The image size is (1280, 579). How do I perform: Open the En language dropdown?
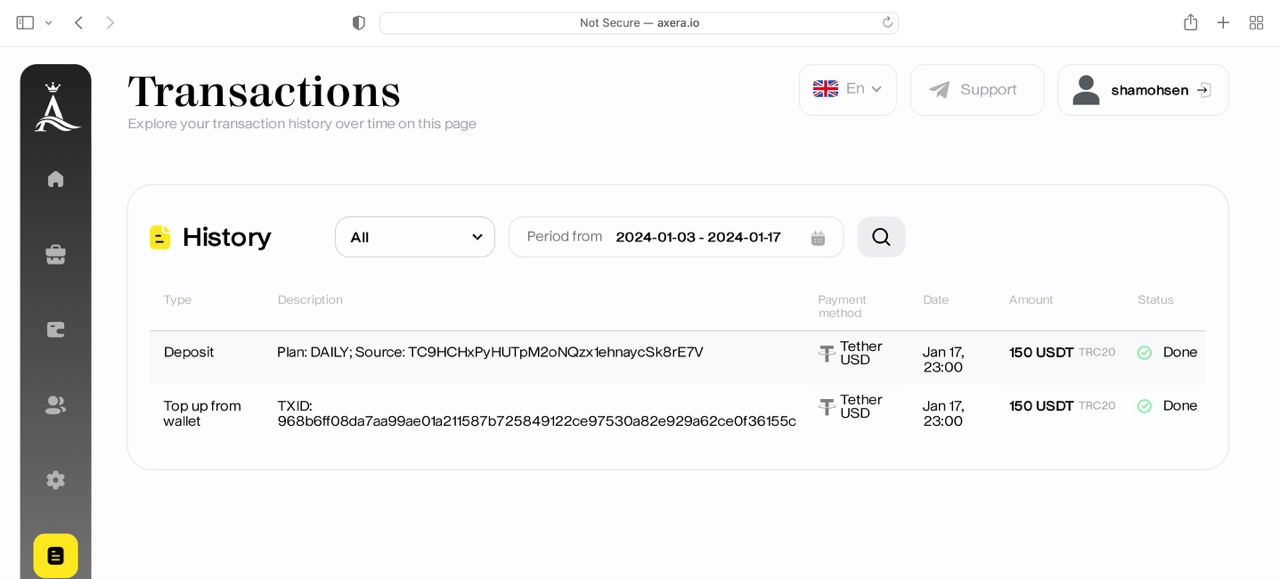pos(848,90)
